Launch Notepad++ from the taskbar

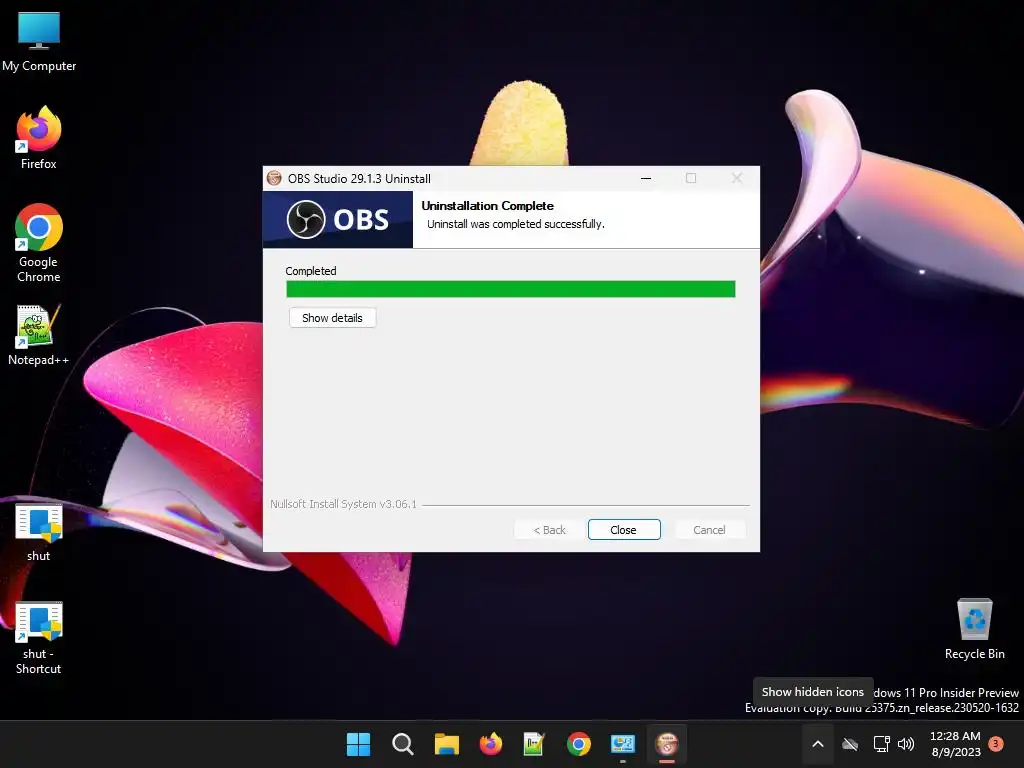pos(534,744)
